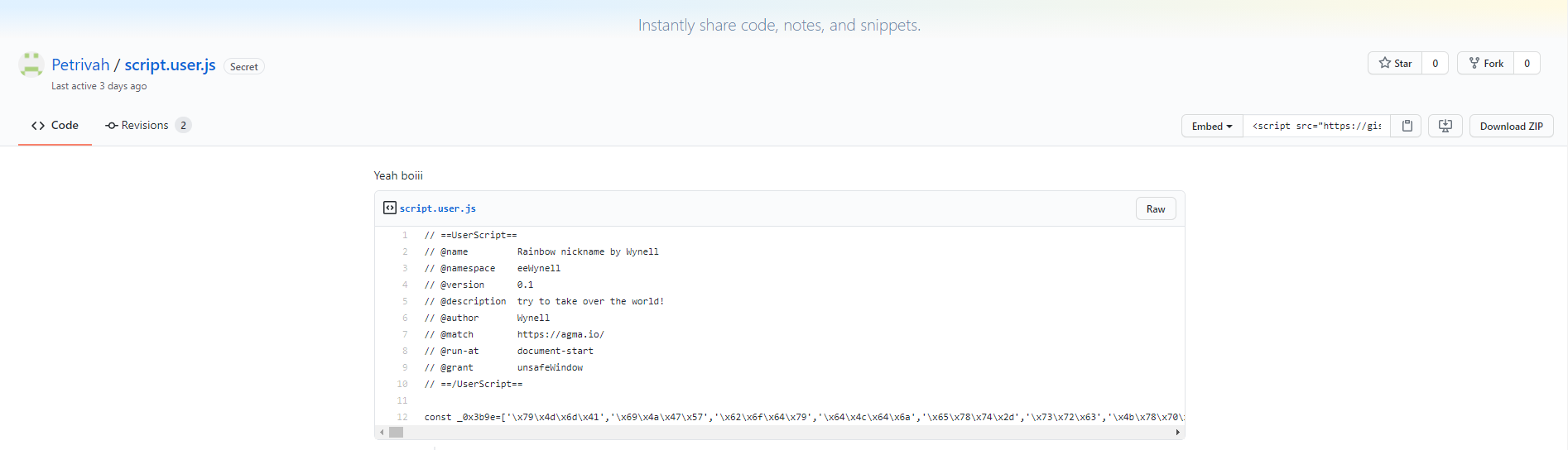Click line number 12 in code
Image resolution: width=1568 pixels, height=450 pixels.
[402, 417]
